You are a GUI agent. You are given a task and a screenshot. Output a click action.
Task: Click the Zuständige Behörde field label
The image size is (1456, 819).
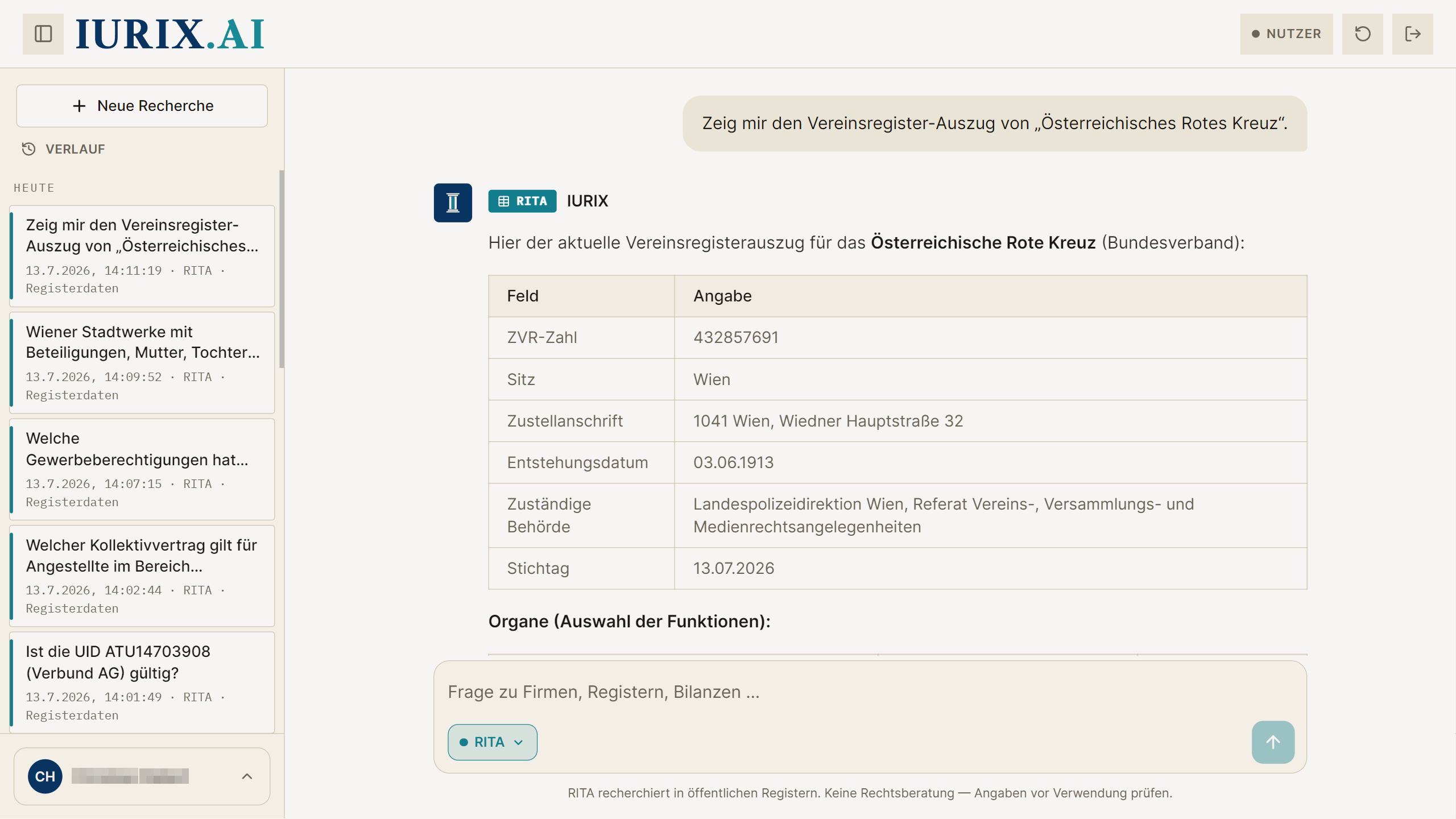[x=549, y=516]
